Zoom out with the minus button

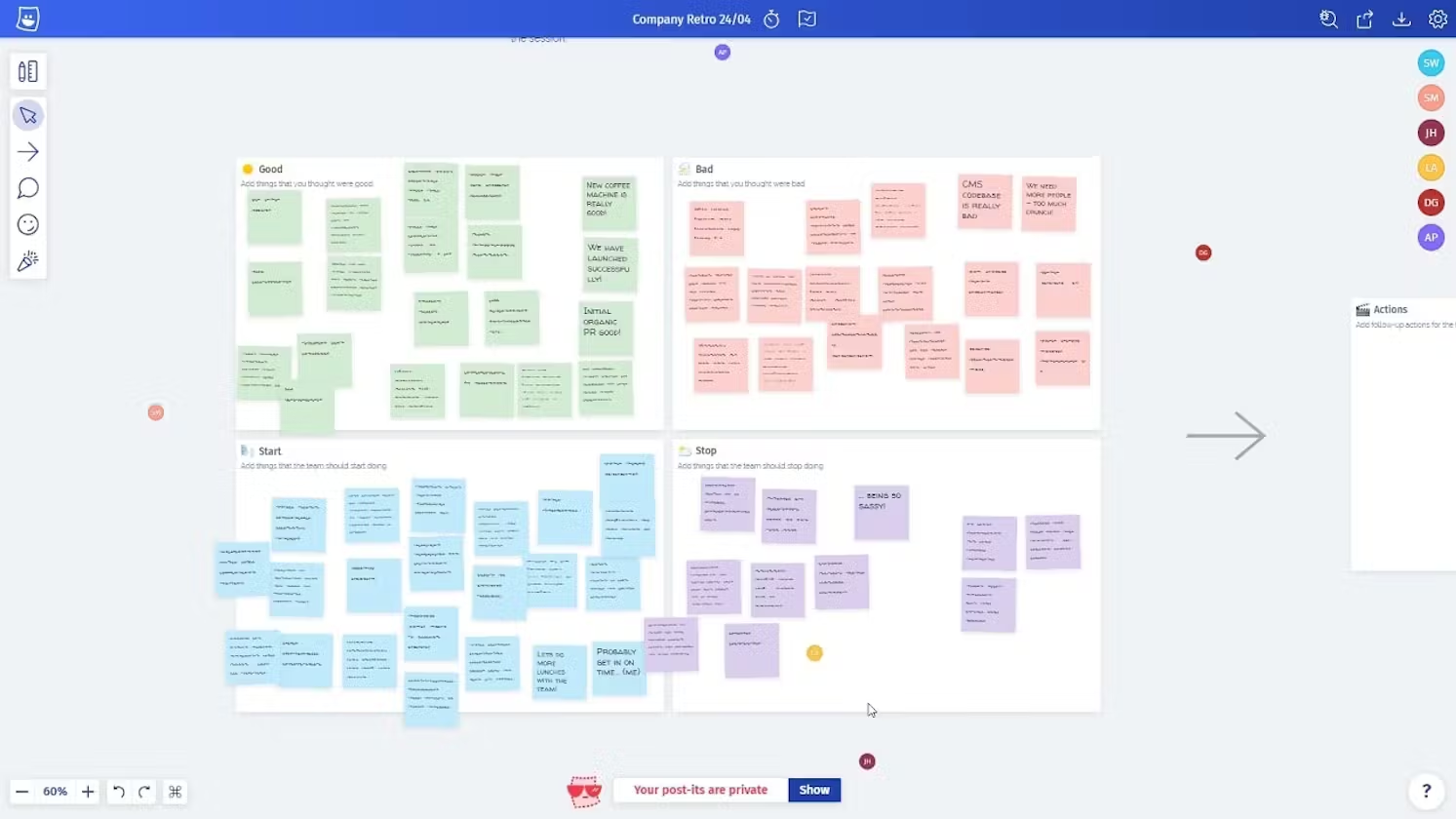pyautogui.click(x=21, y=792)
